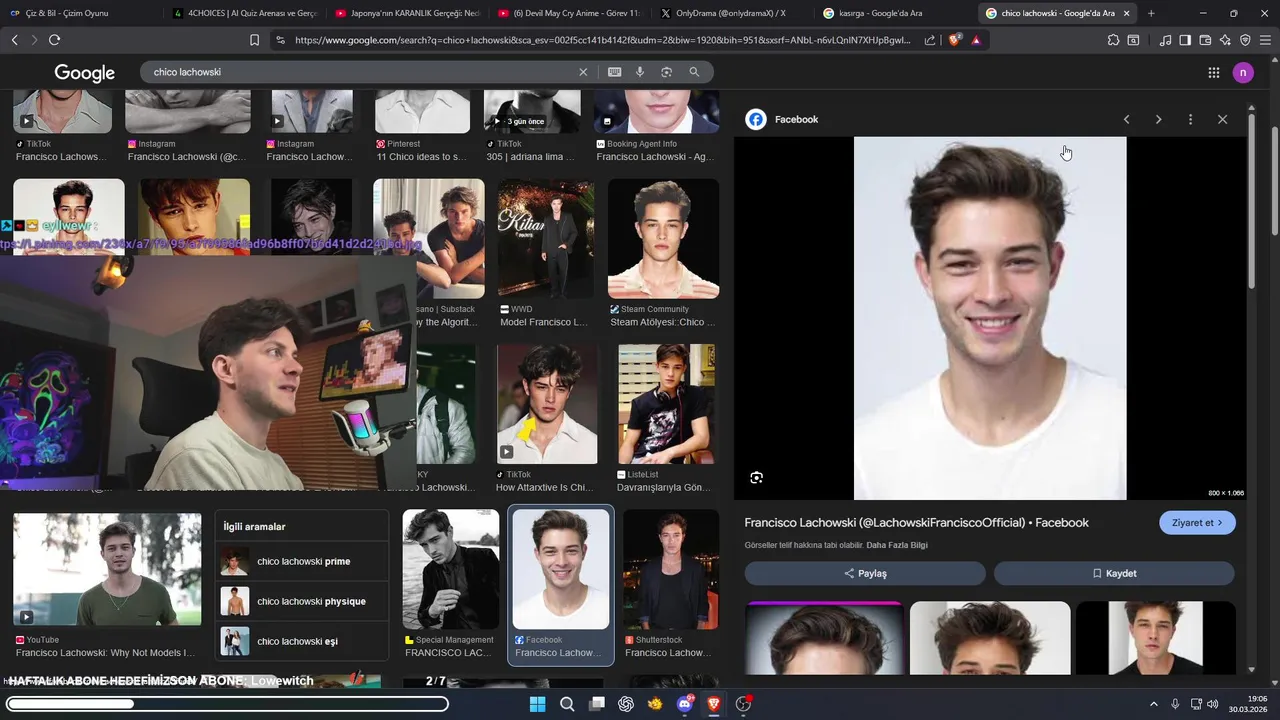Viewport: 1280px width, 720px height.
Task: Show next image in preview panel
Action: coord(1158,119)
